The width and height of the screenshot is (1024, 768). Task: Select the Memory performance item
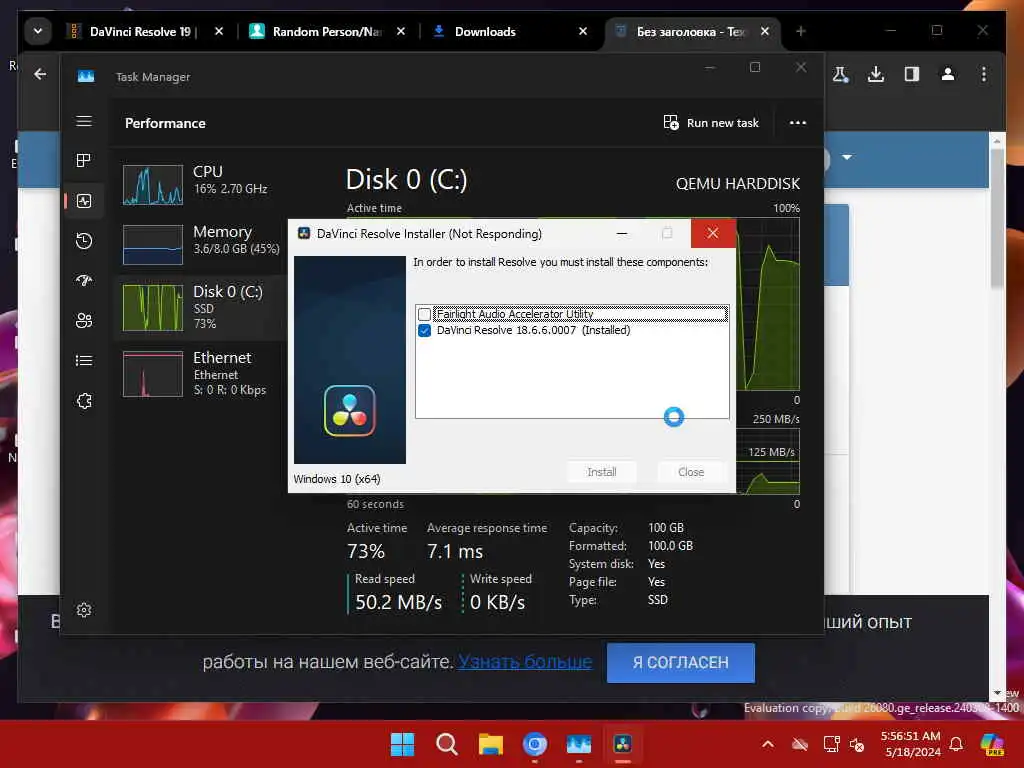(x=199, y=244)
